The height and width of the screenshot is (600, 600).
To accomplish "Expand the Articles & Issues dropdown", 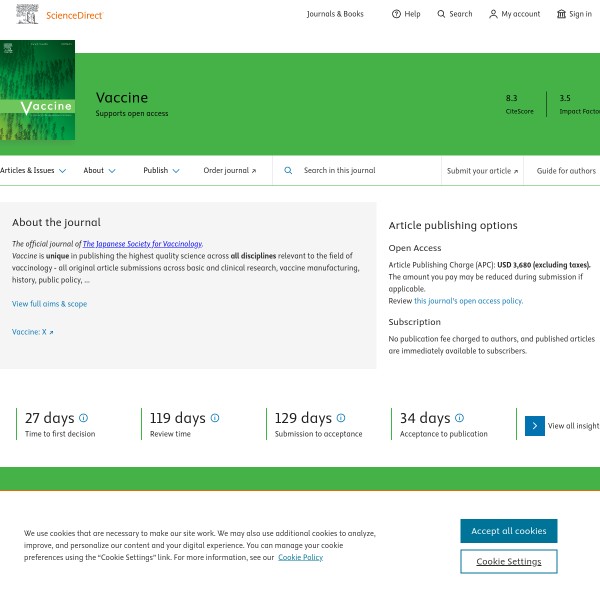I will (33, 171).
